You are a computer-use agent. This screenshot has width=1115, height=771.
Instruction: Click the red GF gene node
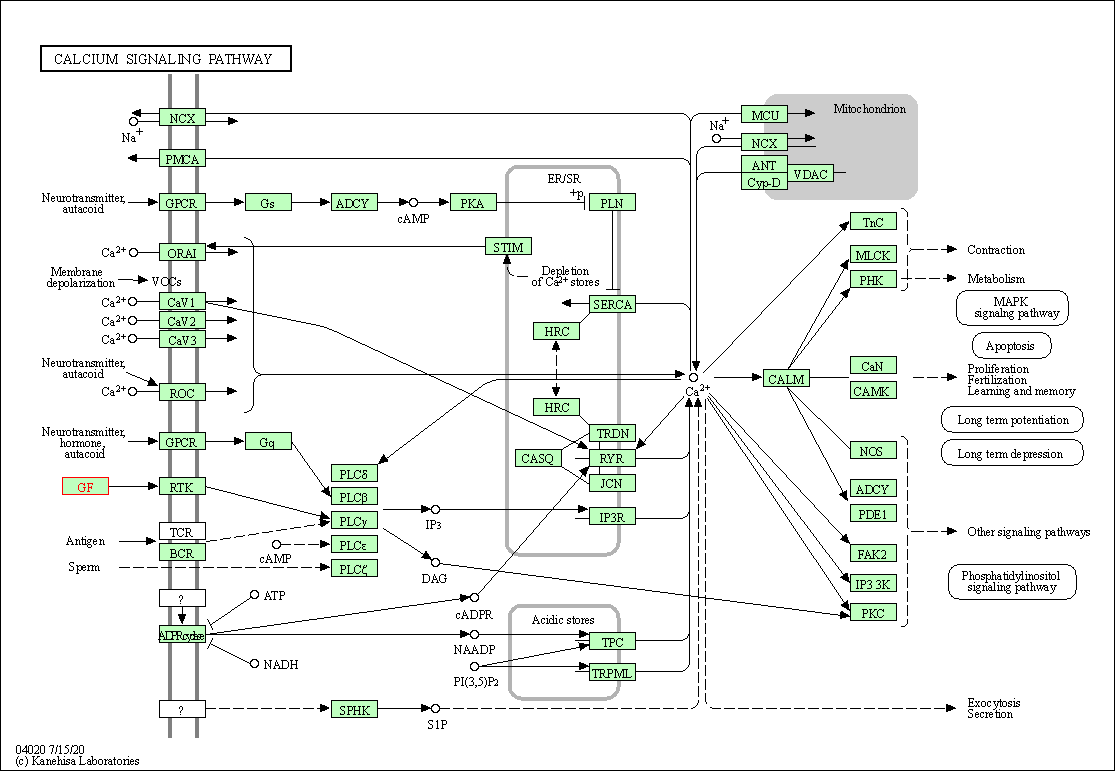(85, 486)
